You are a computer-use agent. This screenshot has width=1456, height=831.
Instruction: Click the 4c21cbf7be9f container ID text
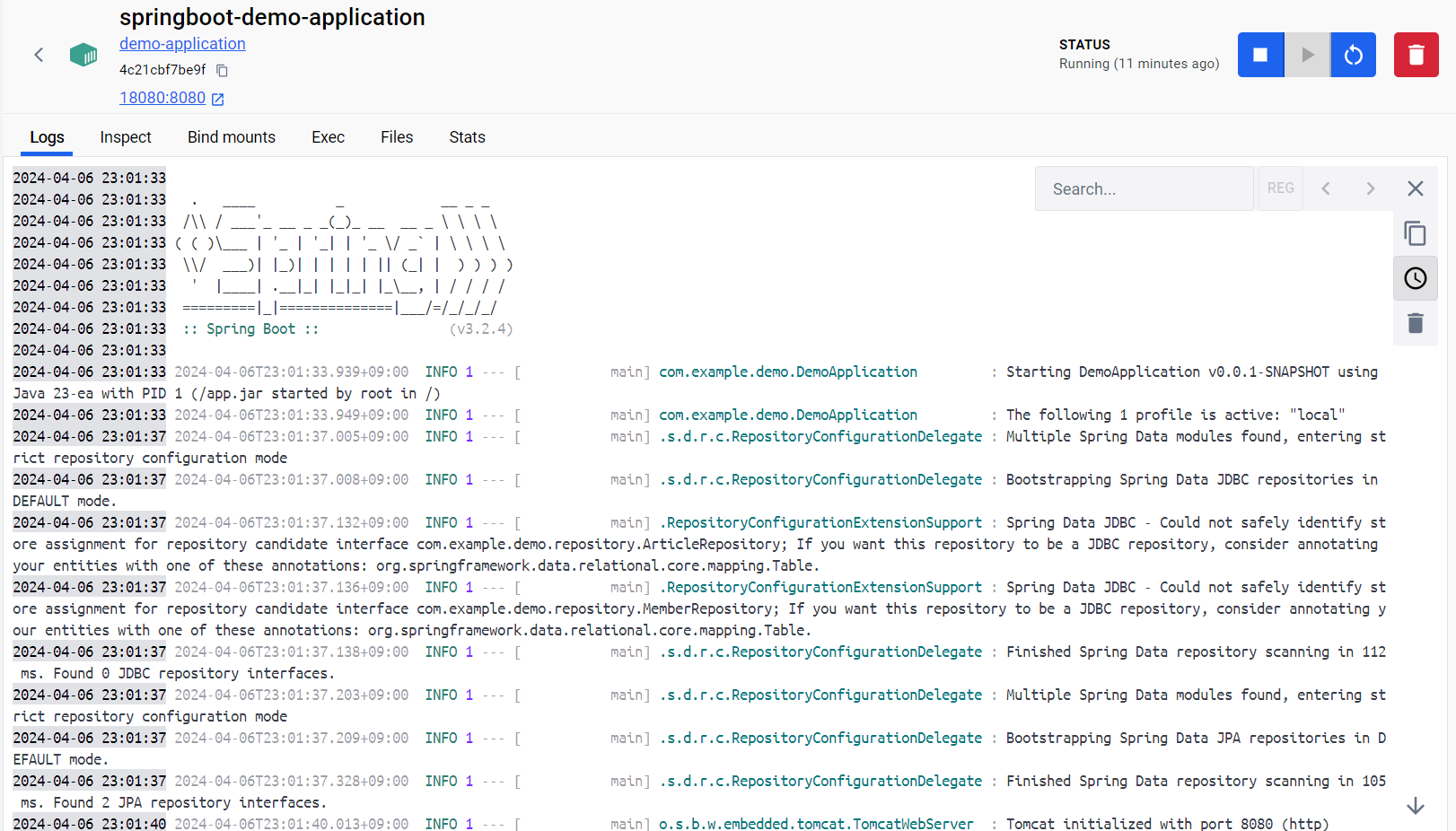tap(162, 70)
